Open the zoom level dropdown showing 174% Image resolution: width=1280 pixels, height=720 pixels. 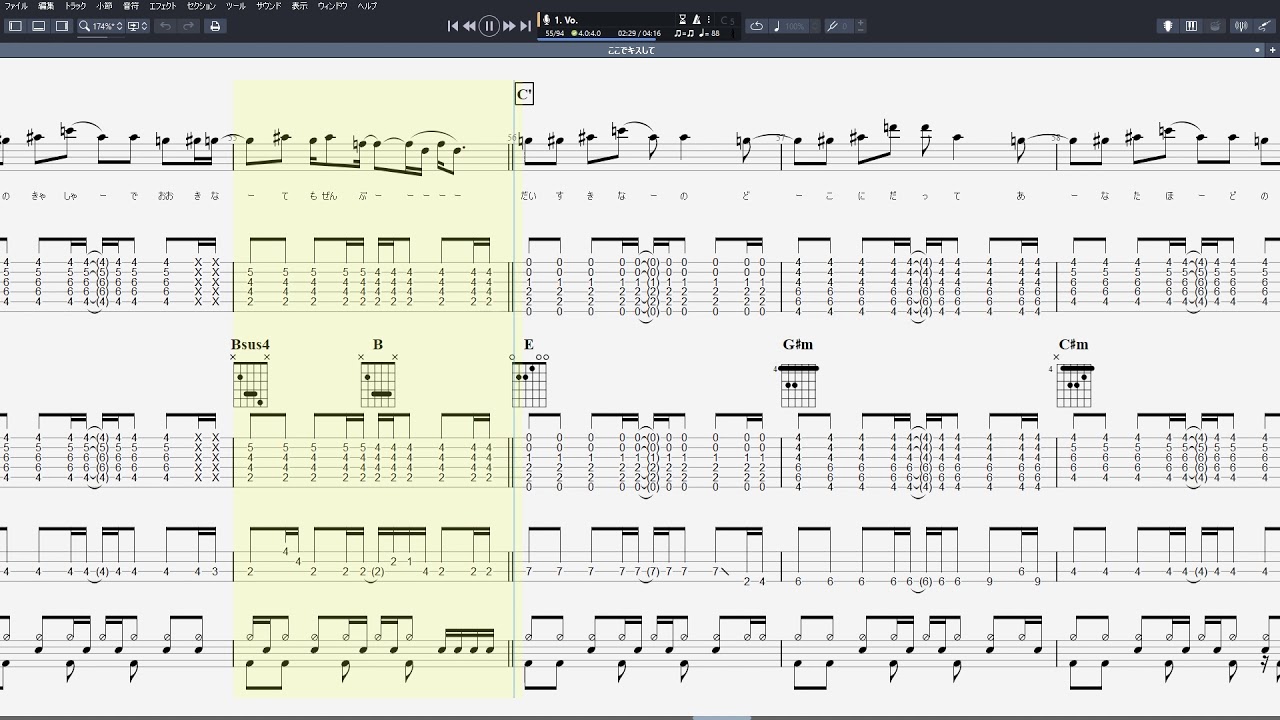(x=101, y=26)
